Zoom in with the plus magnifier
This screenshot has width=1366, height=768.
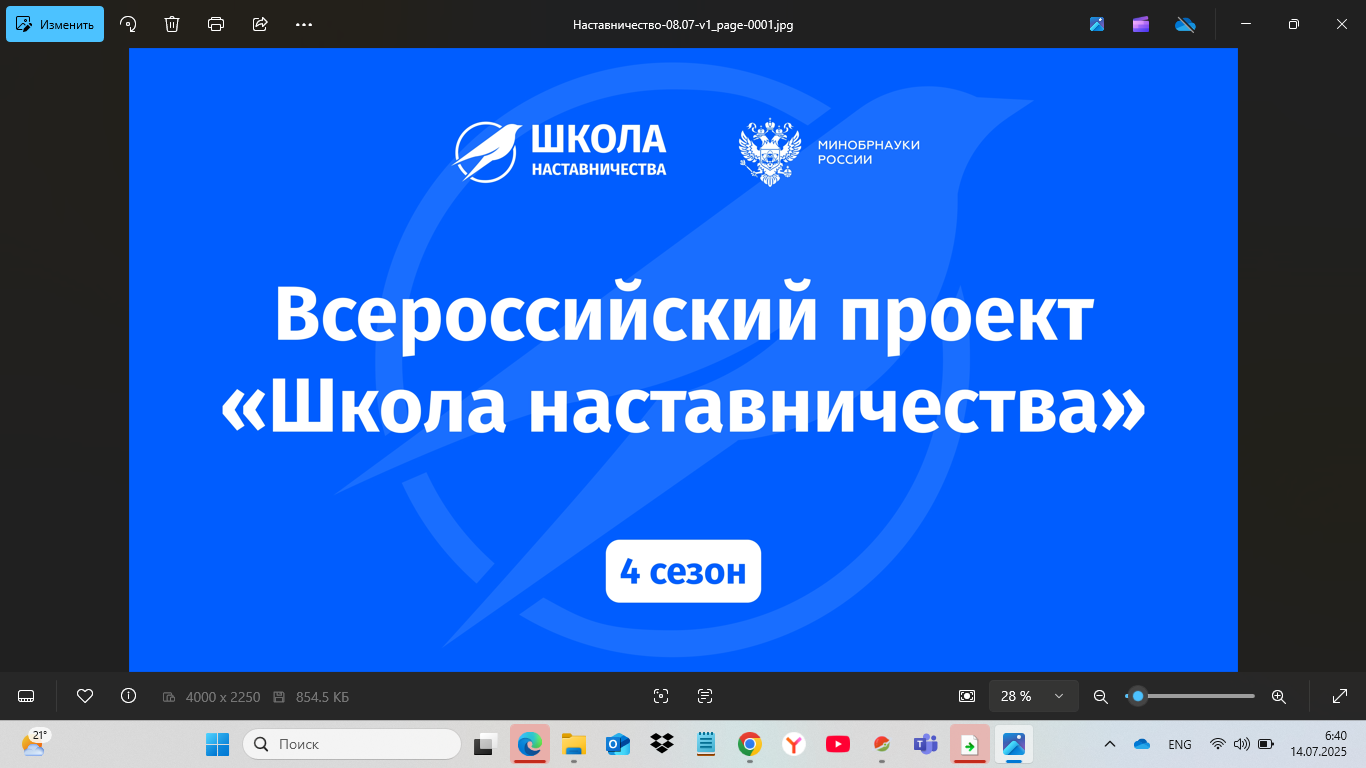tap(1278, 696)
